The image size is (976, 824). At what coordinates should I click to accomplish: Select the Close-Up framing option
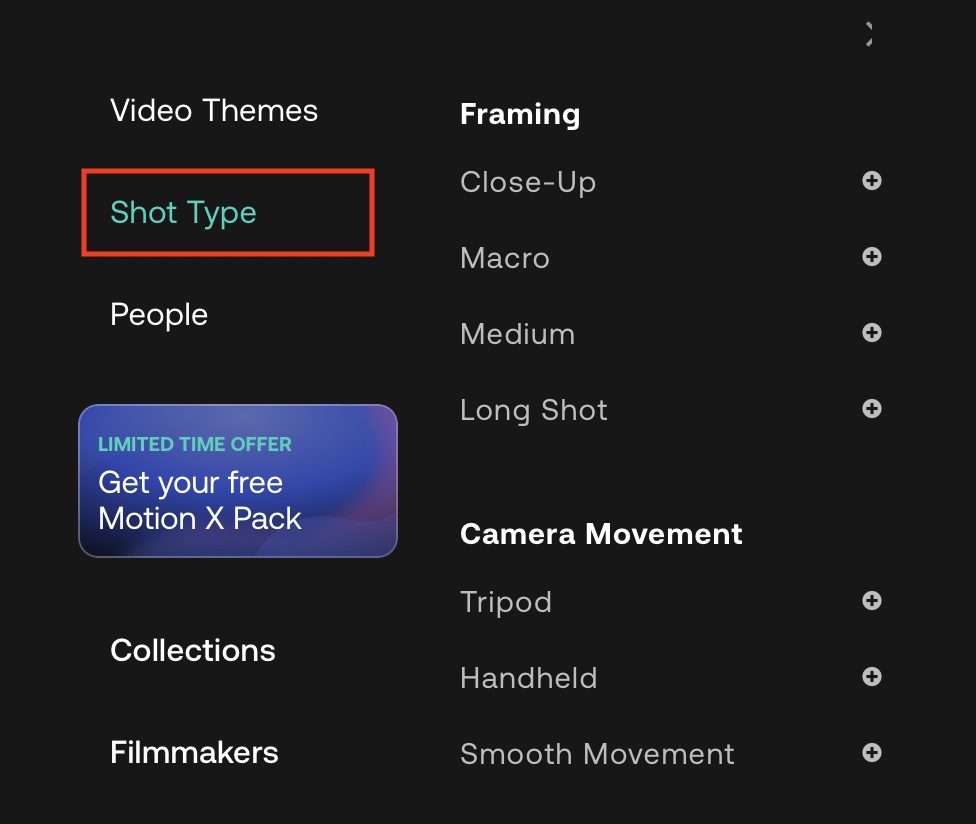coord(528,182)
